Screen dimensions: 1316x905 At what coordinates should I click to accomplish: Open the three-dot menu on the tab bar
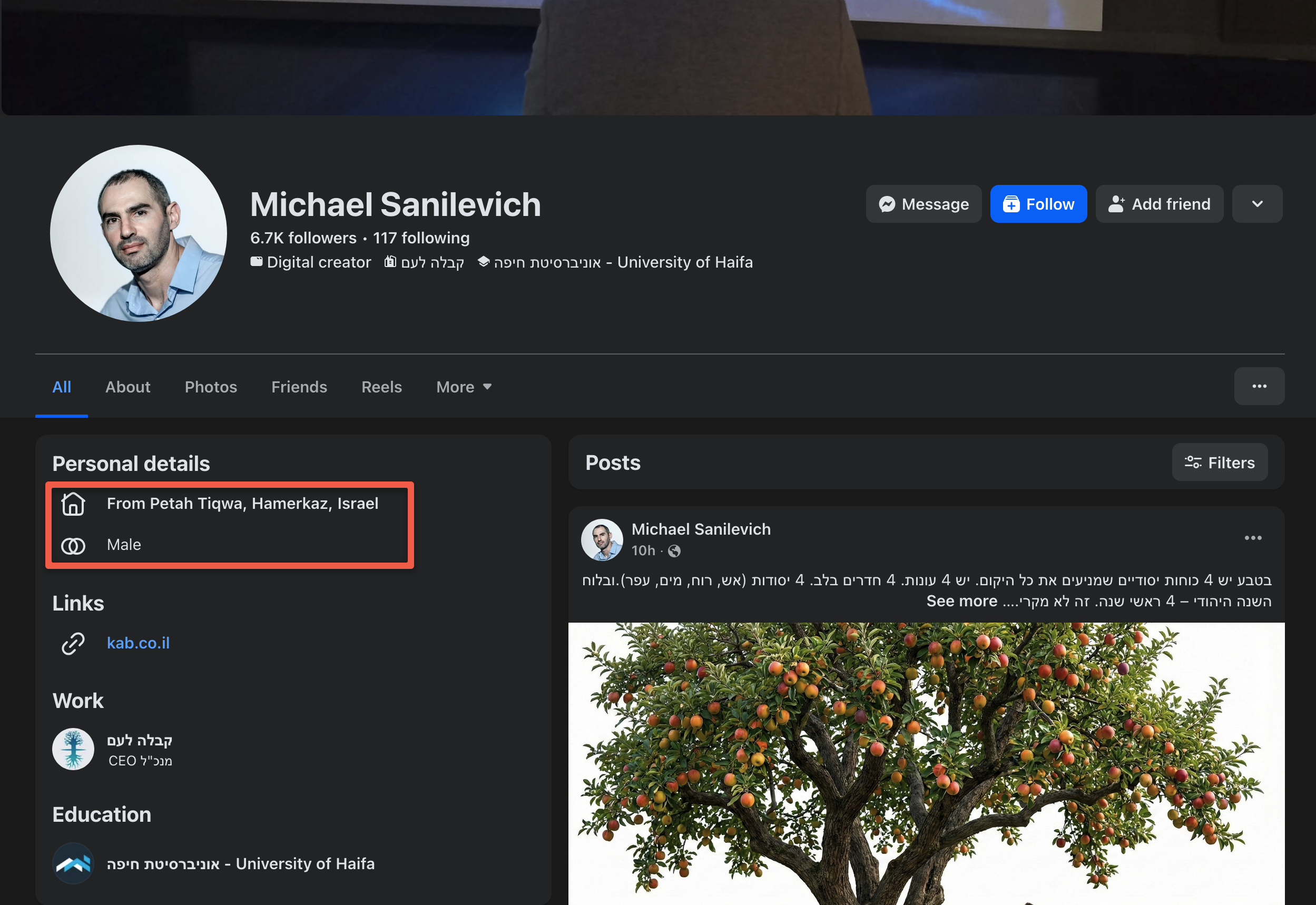pos(1259,386)
